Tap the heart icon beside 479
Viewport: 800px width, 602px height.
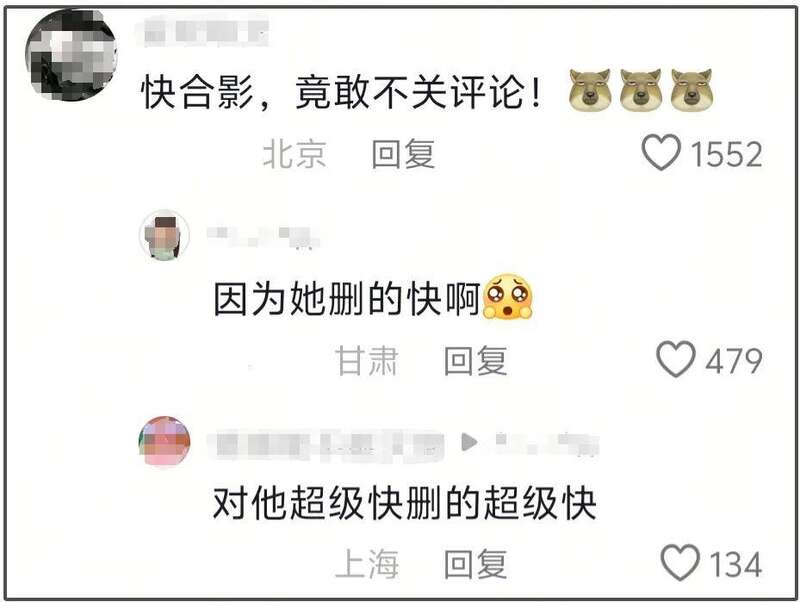(676, 359)
